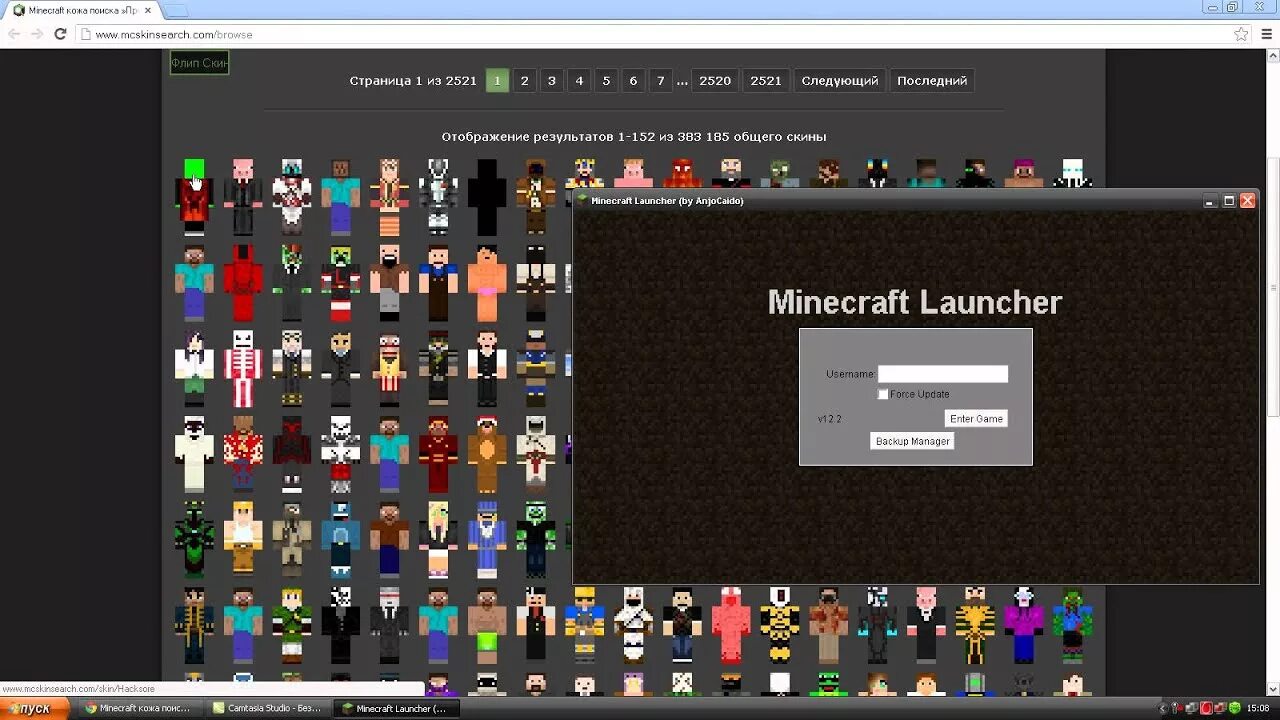Minimize the Chrome browser window

pyautogui.click(x=1214, y=7)
